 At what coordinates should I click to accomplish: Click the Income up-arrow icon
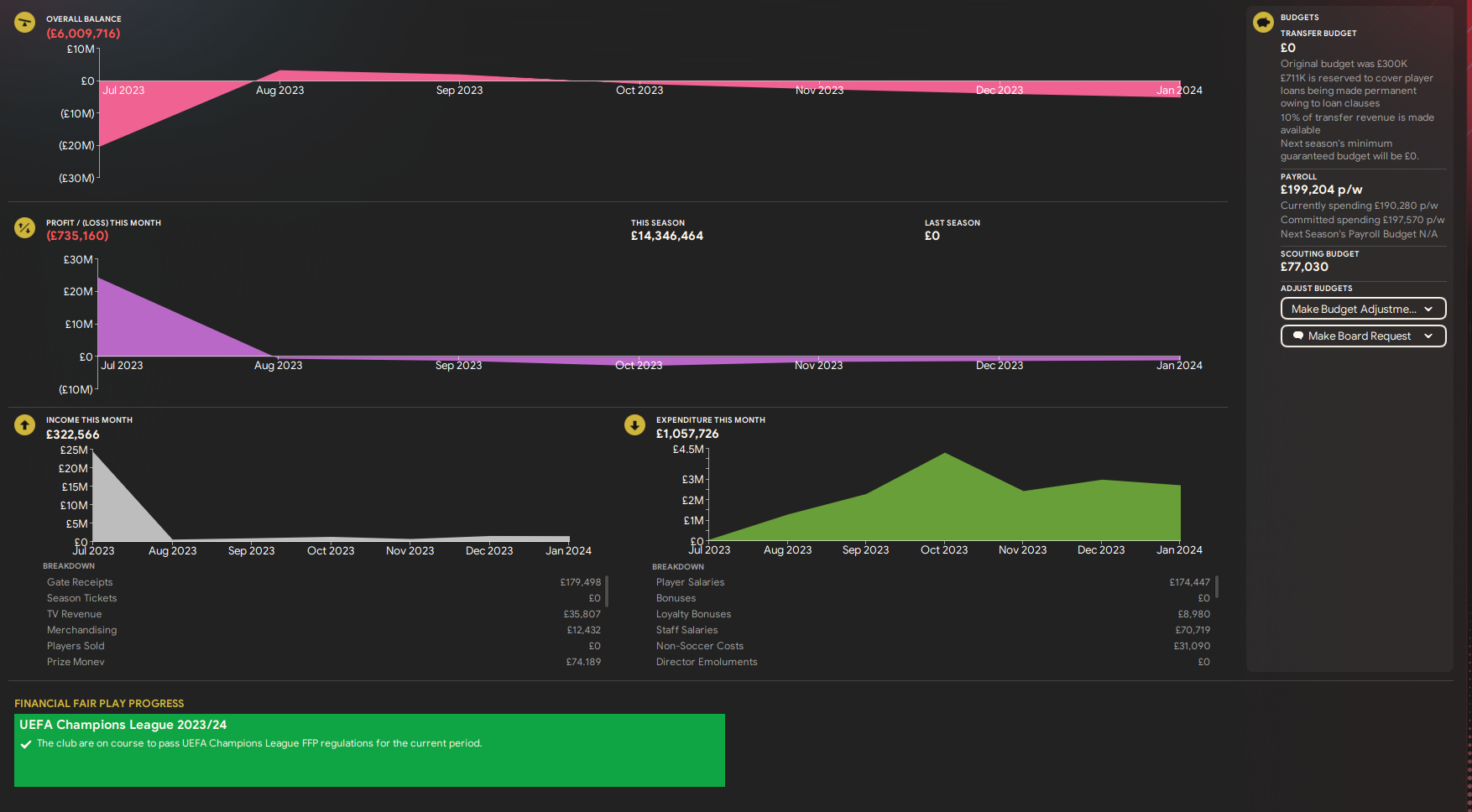coord(25,425)
